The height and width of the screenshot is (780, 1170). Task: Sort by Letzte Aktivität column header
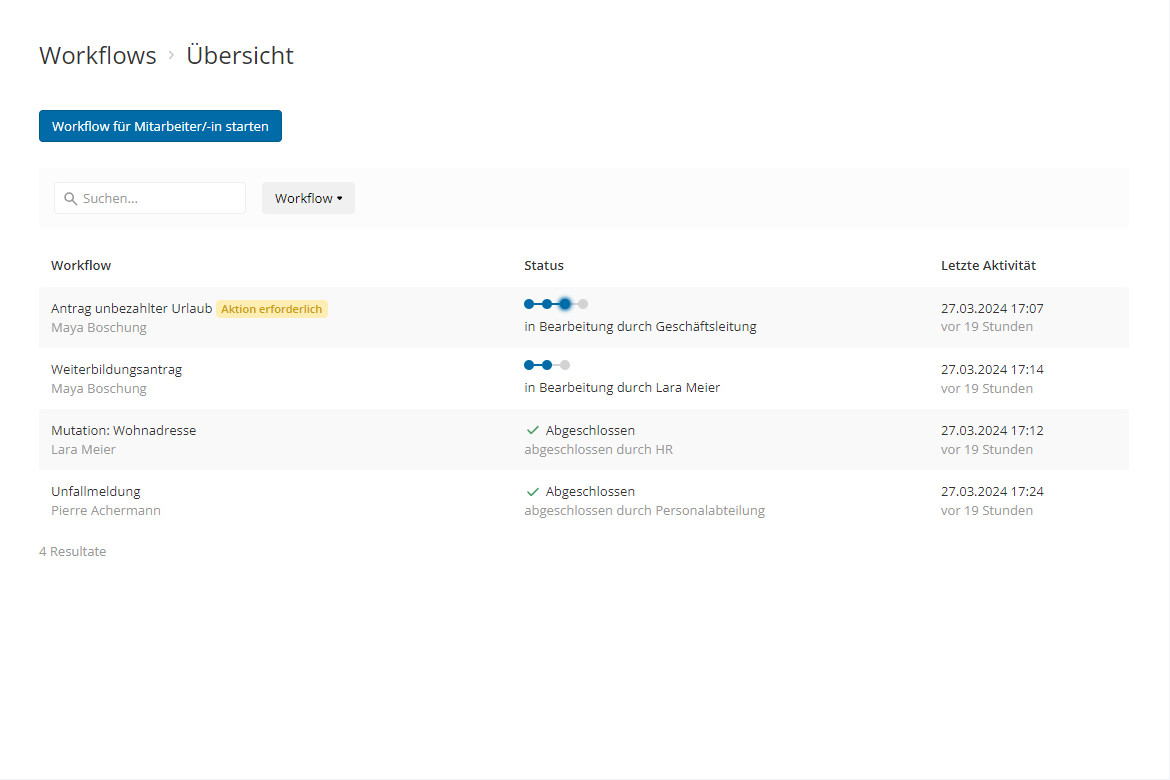pyautogui.click(x=988, y=266)
